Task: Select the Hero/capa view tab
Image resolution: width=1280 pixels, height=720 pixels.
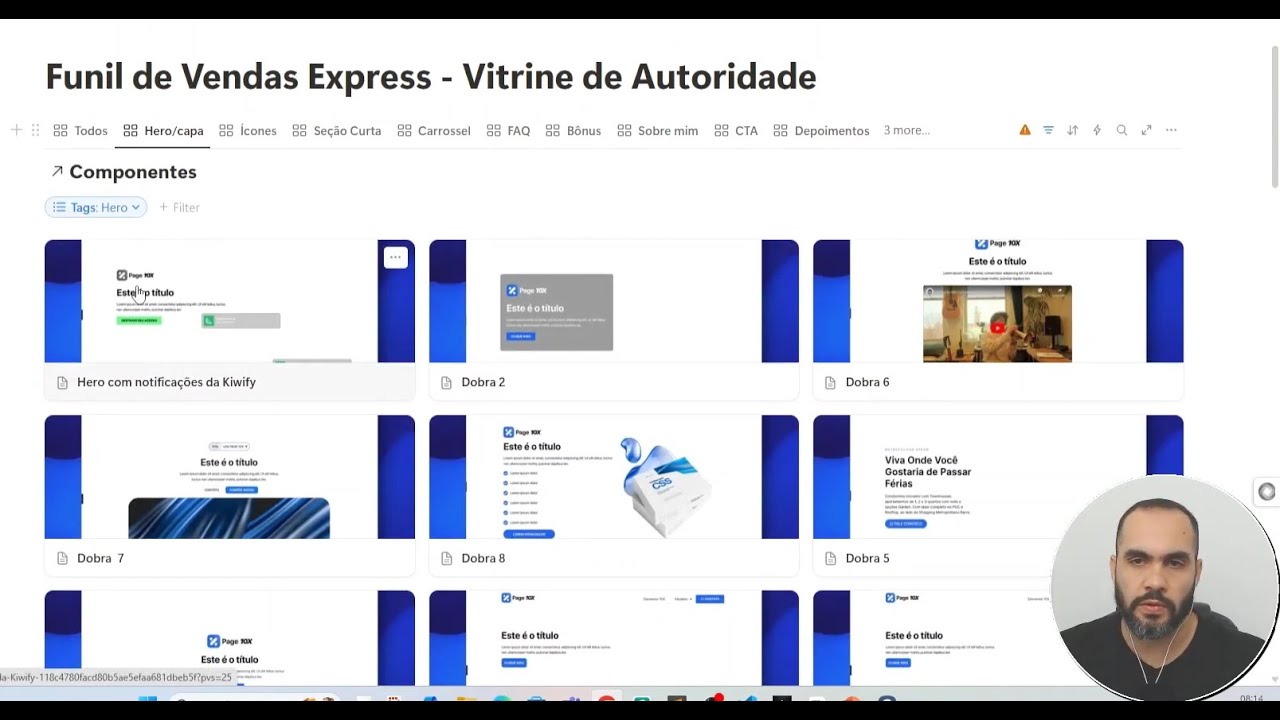Action: click(x=163, y=131)
